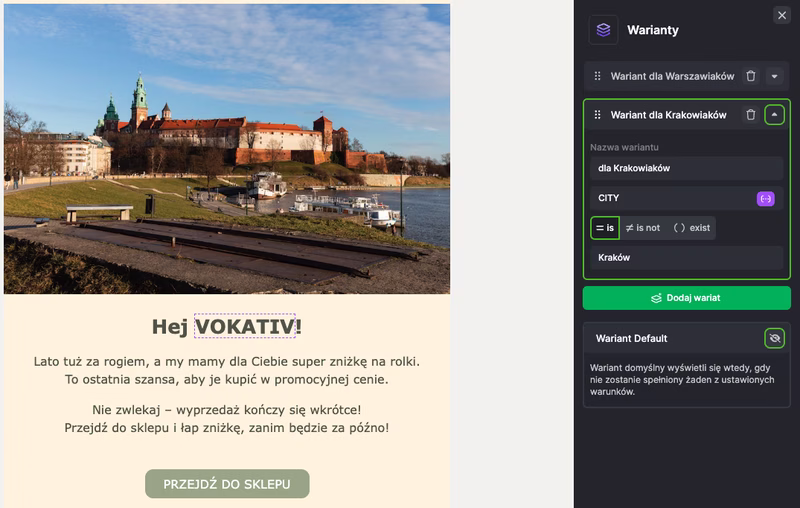The width and height of the screenshot is (800, 508).
Task: Grab drag handle of Wariant dla Krakowiaków
Action: [597, 115]
